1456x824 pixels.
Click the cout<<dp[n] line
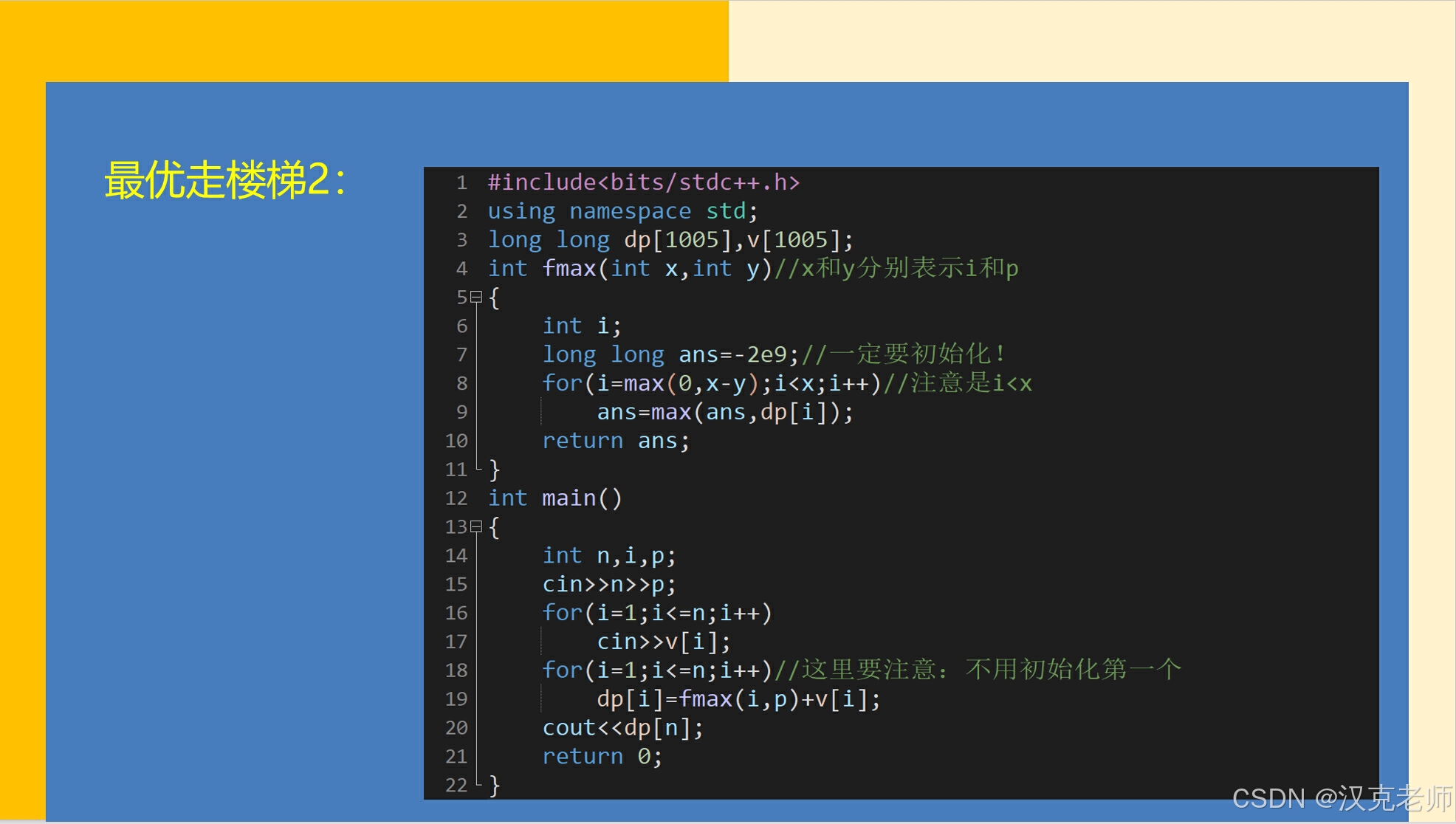pyautogui.click(x=622, y=728)
